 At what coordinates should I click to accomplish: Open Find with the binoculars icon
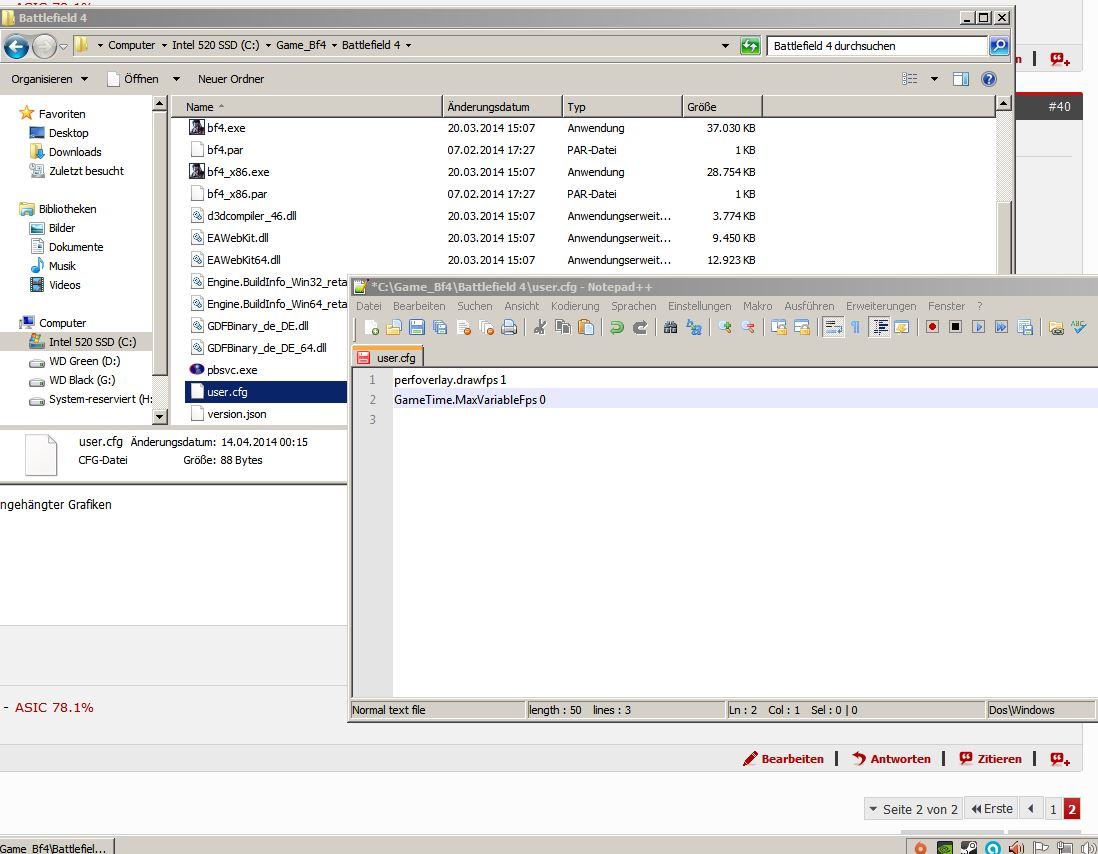[x=670, y=327]
